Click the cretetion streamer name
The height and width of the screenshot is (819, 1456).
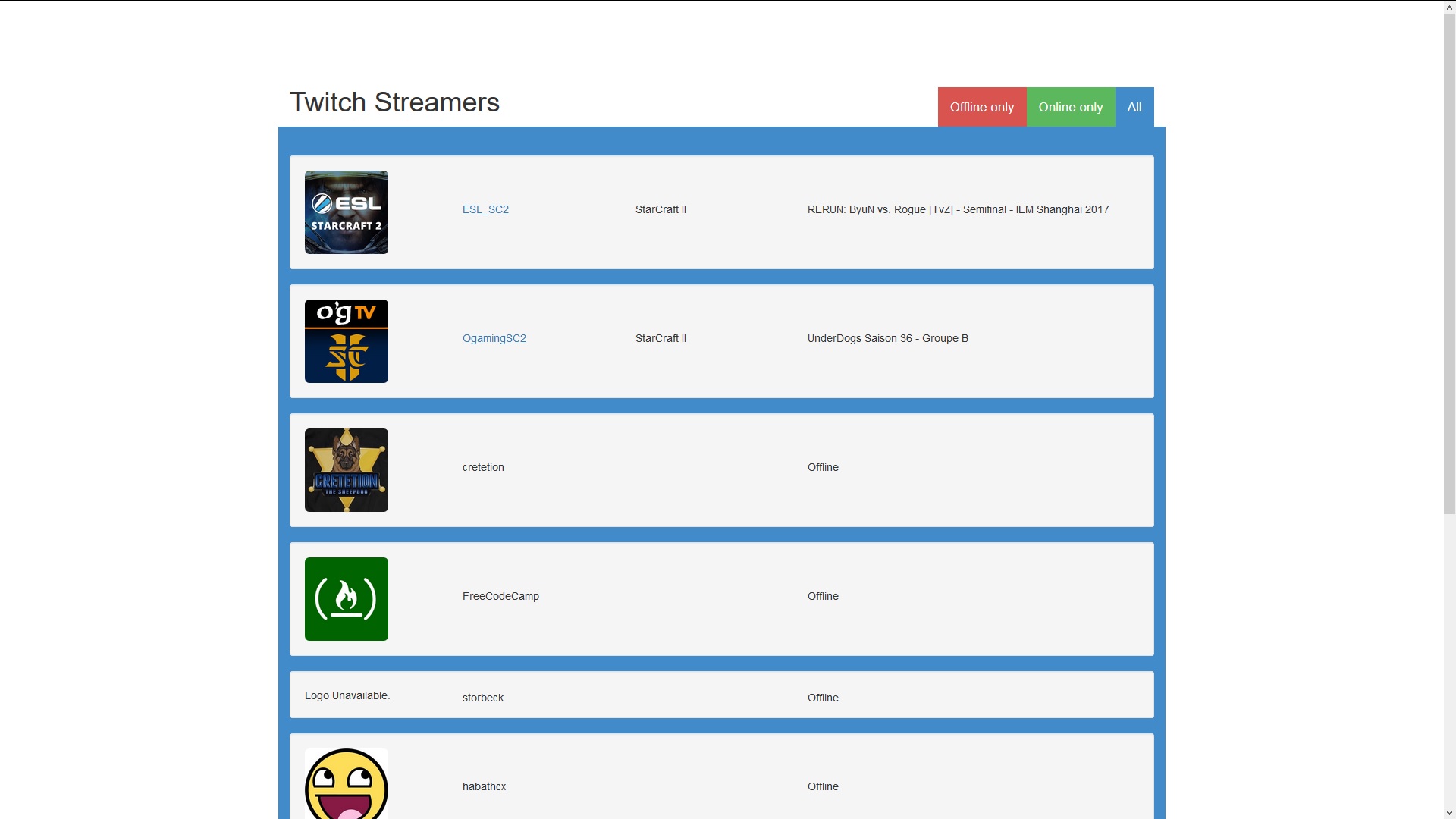point(483,467)
